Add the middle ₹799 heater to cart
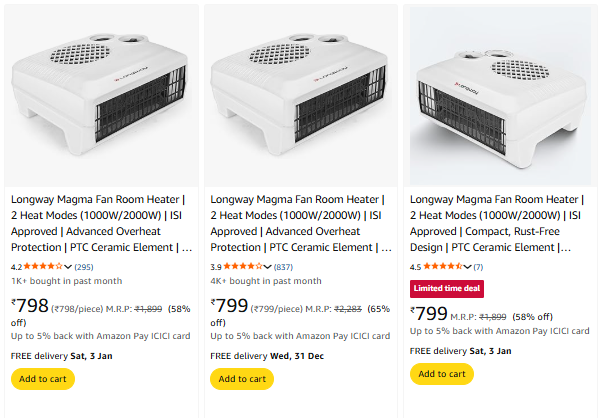This screenshot has height=418, width=600. pyautogui.click(x=242, y=379)
